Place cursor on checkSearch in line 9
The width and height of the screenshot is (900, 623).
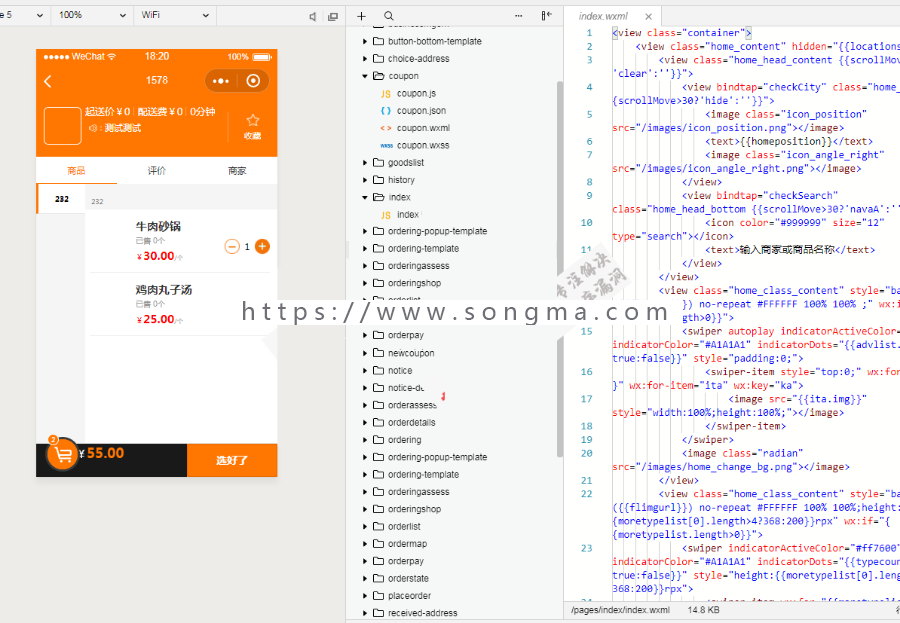803,195
